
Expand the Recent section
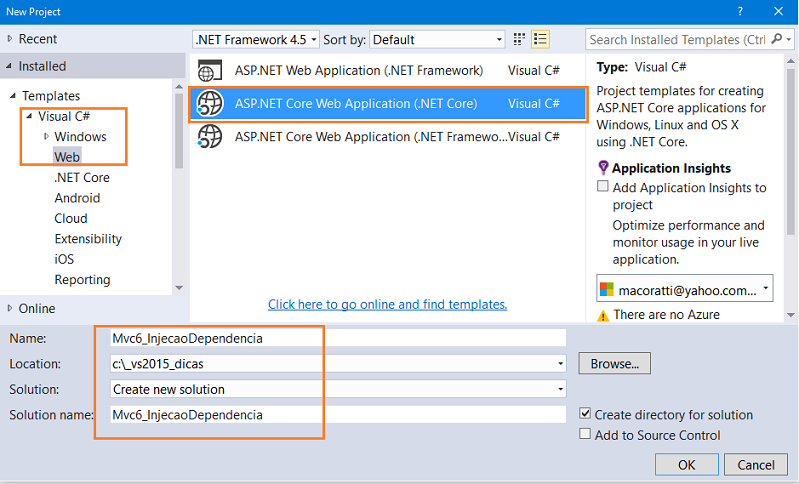[x=10, y=39]
